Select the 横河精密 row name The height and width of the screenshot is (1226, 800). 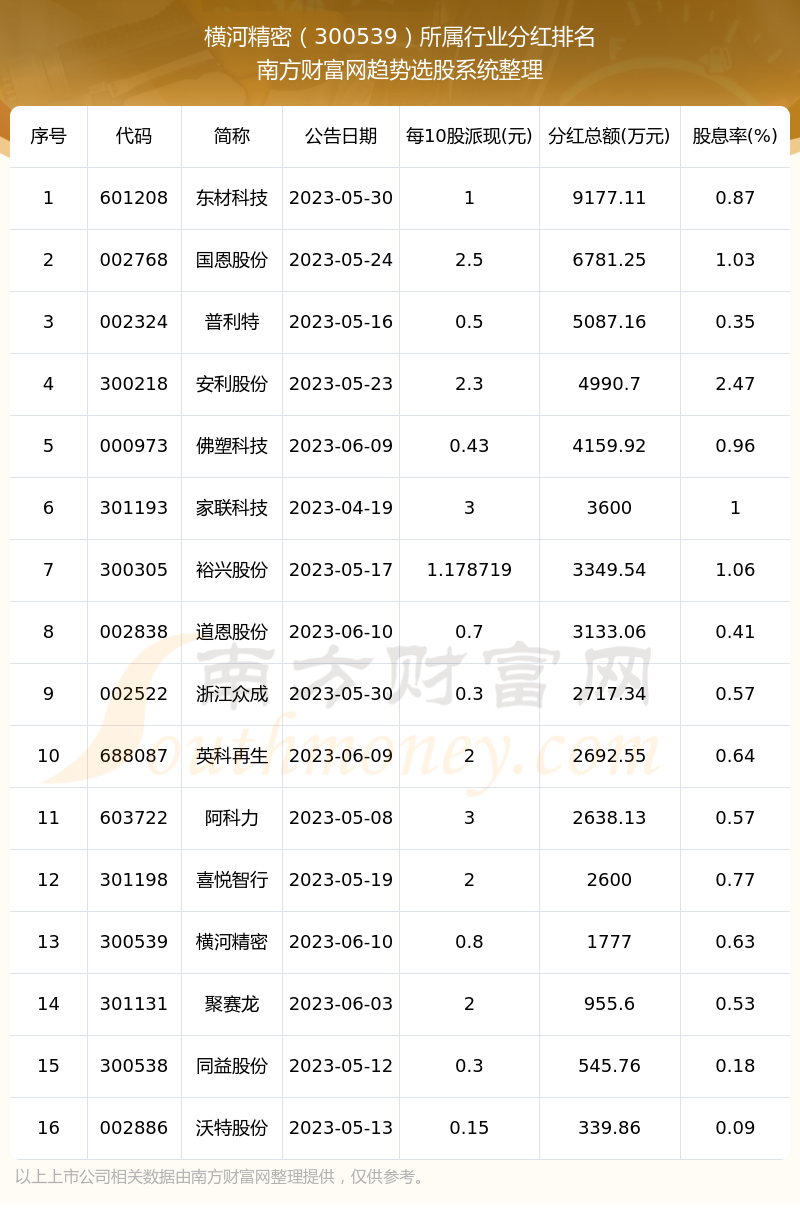(x=232, y=942)
